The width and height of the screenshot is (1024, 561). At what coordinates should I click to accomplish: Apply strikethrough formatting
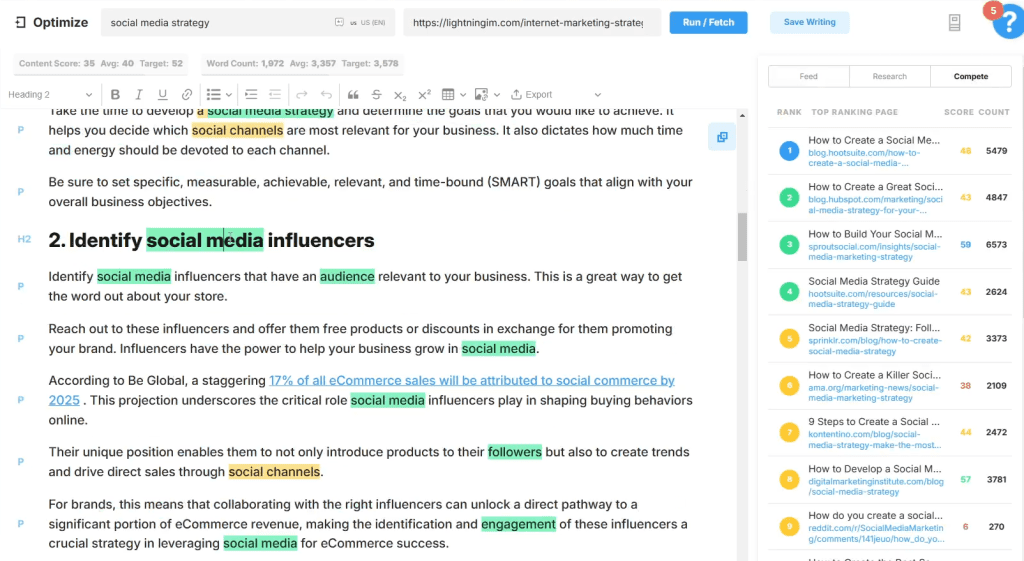376,95
